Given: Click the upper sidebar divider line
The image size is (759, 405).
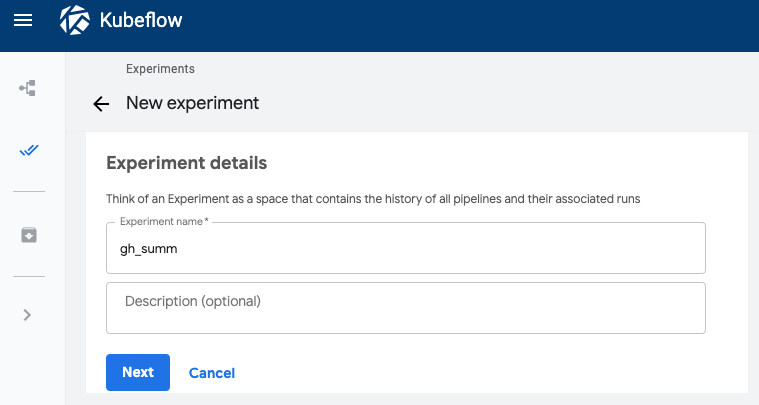Looking at the screenshot, I should tap(29, 192).
